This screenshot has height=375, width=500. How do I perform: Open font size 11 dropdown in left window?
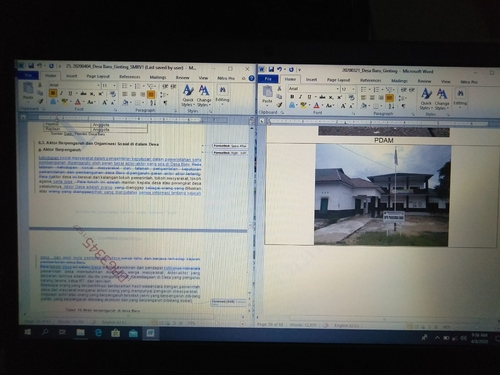109,86
